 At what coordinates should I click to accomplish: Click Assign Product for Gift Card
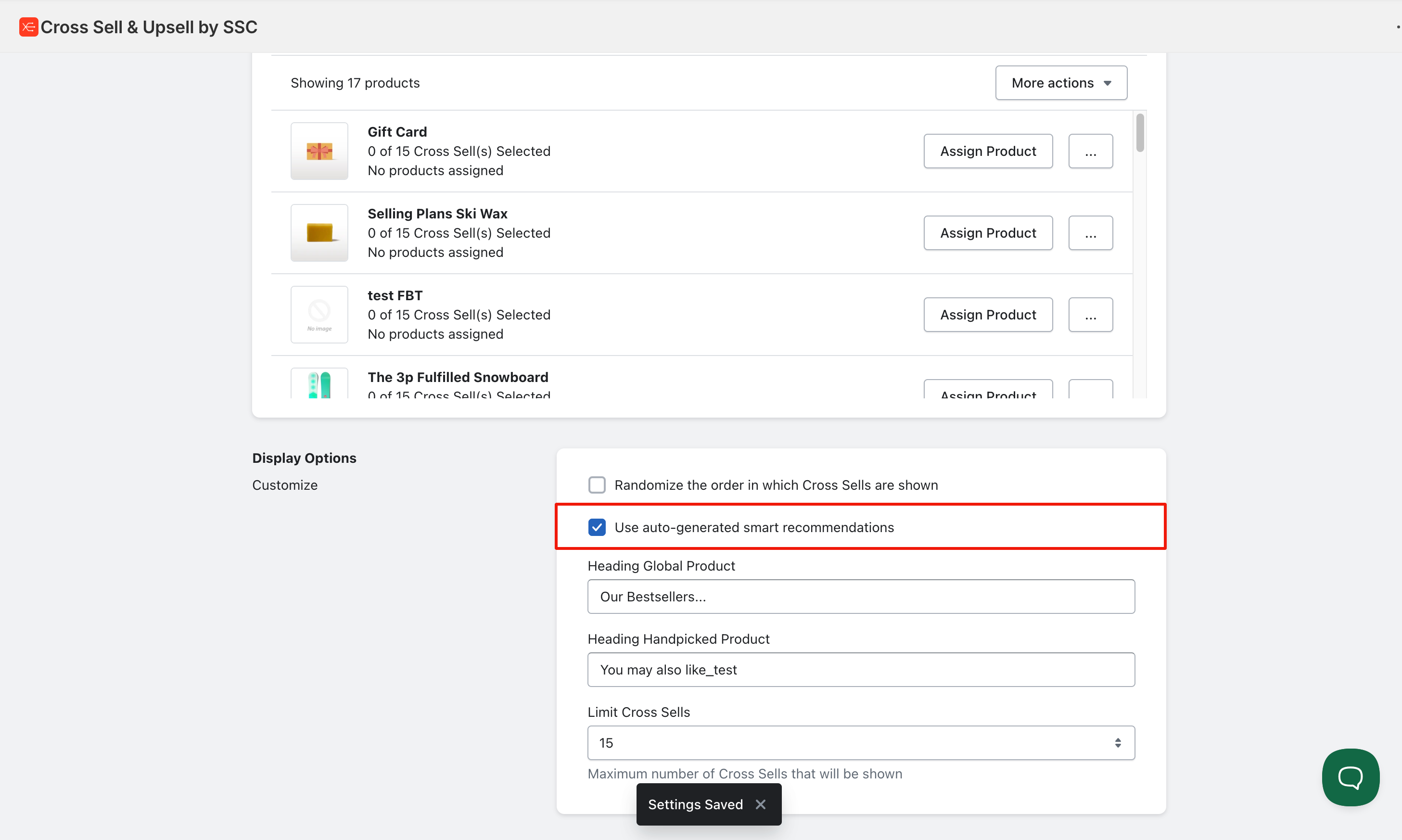[x=988, y=151]
